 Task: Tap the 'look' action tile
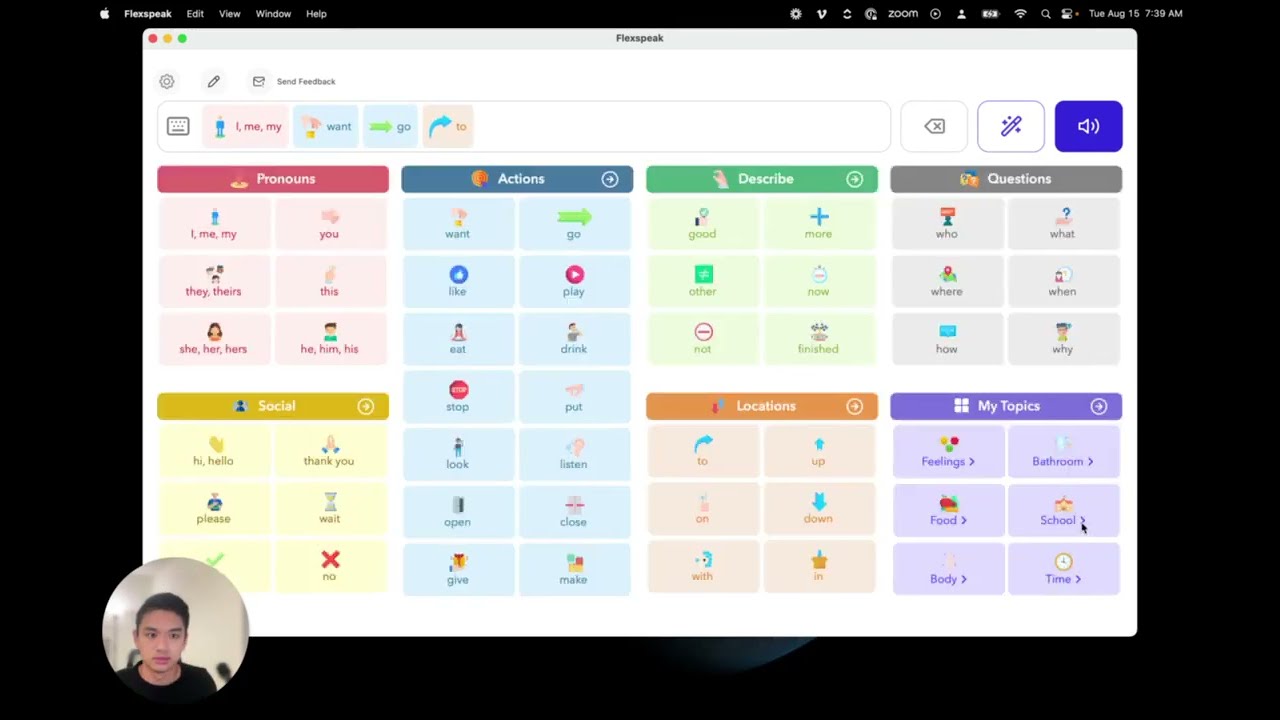tap(457, 454)
